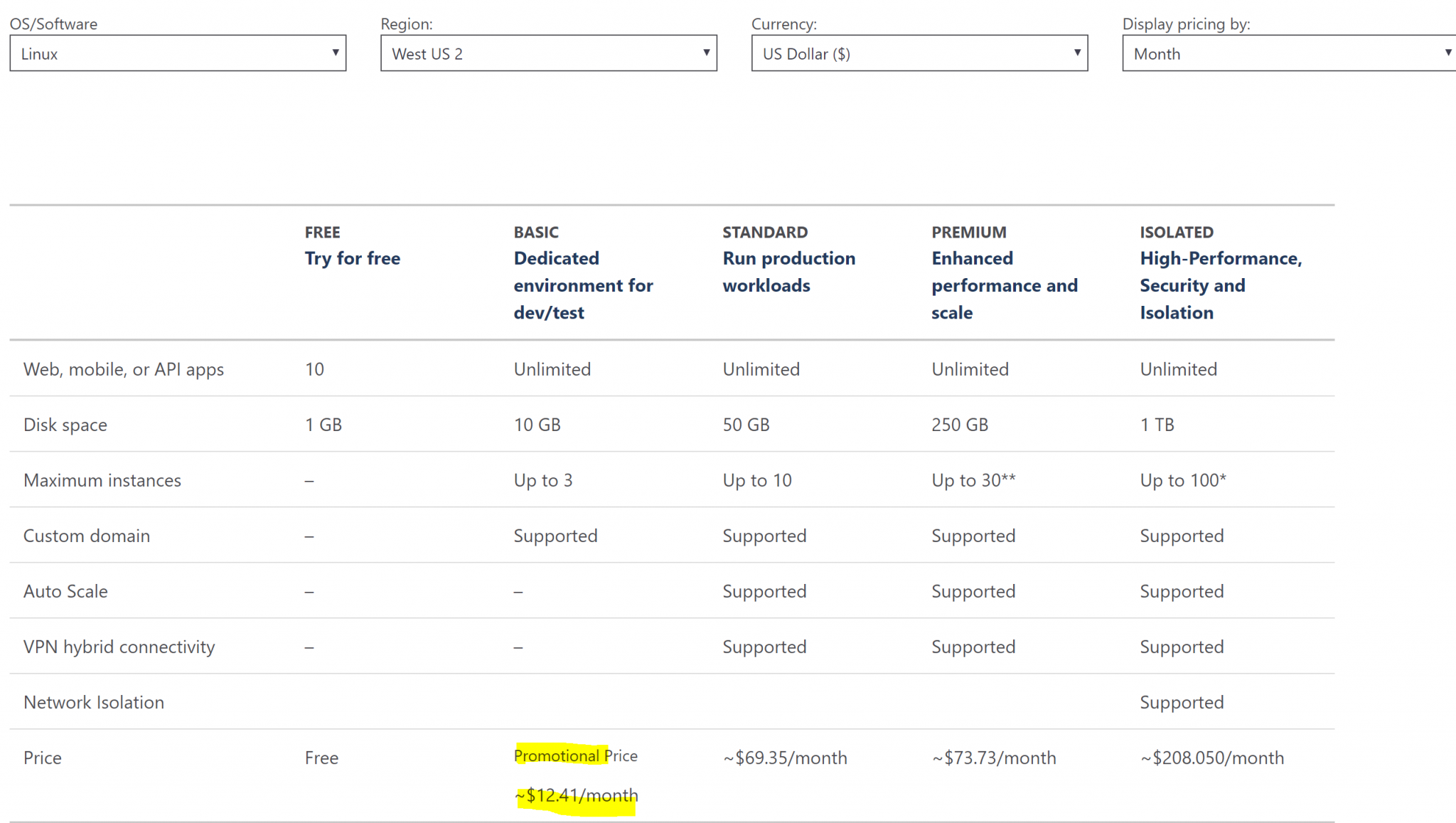The width and height of the screenshot is (1456, 823).
Task: Click the ~$12.41/month promotional price
Action: pyautogui.click(x=576, y=795)
